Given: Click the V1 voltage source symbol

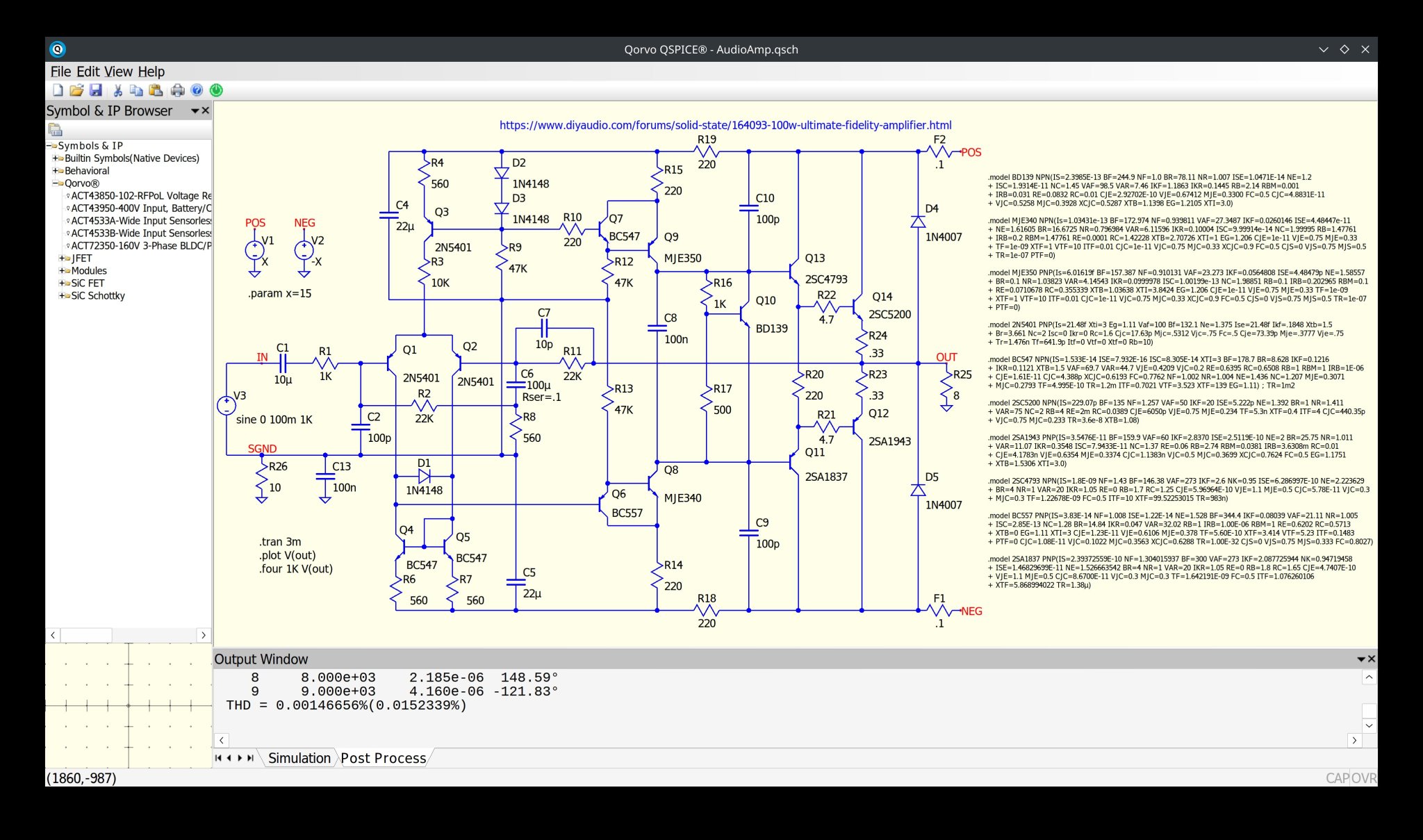Looking at the screenshot, I should (x=254, y=251).
